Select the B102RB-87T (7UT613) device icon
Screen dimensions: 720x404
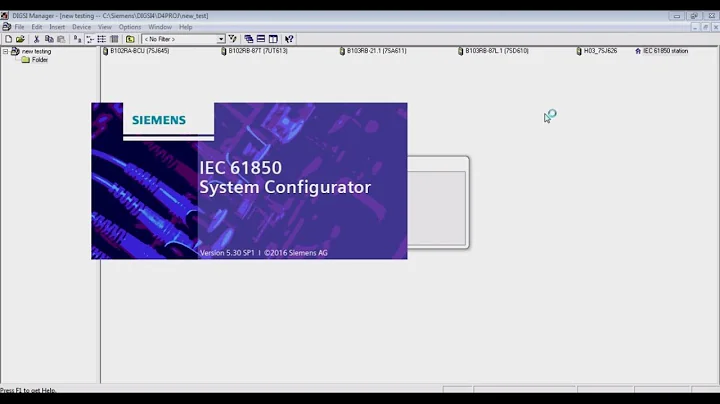[x=224, y=51]
